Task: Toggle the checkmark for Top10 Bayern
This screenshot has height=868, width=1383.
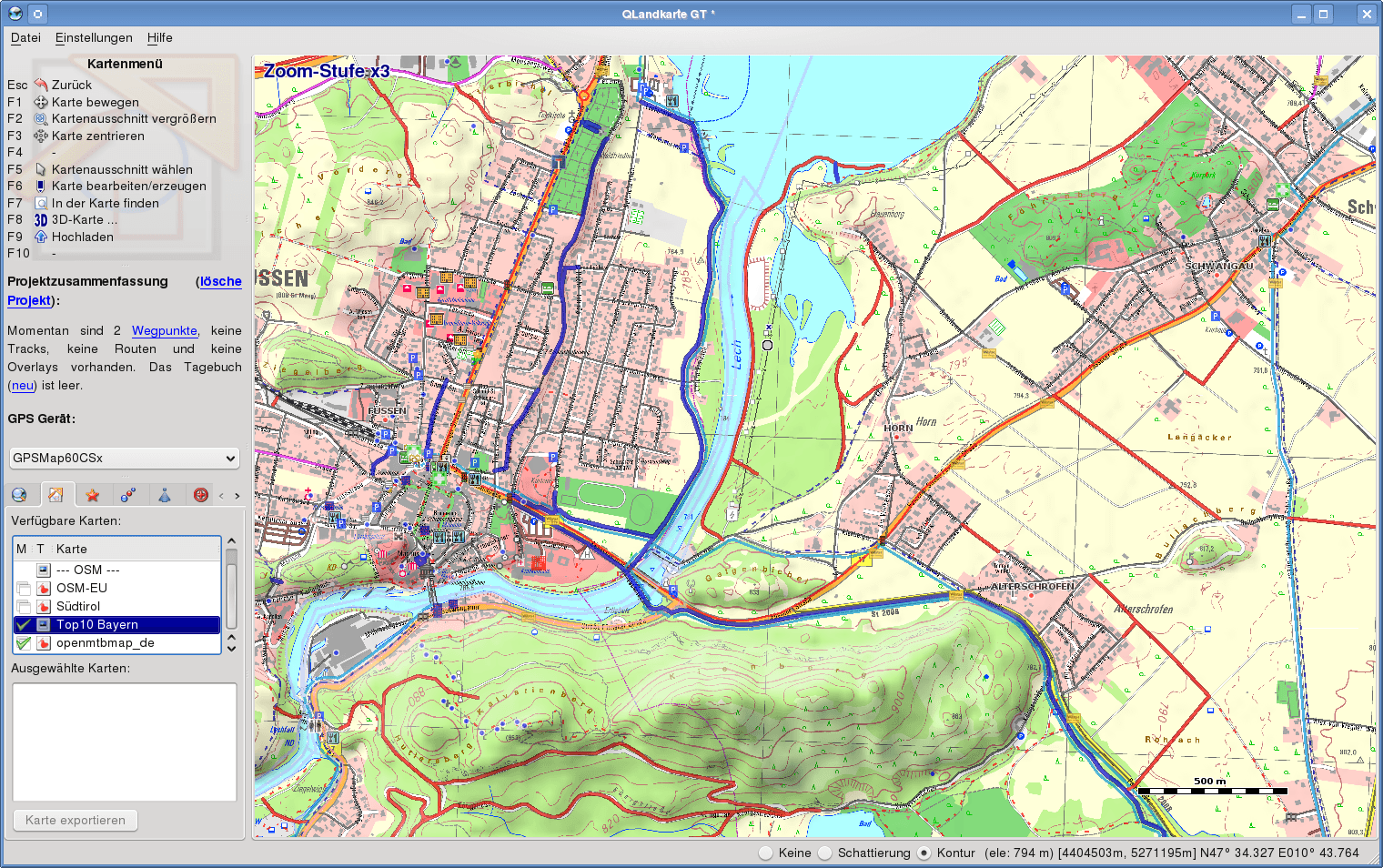Action: pos(24,625)
